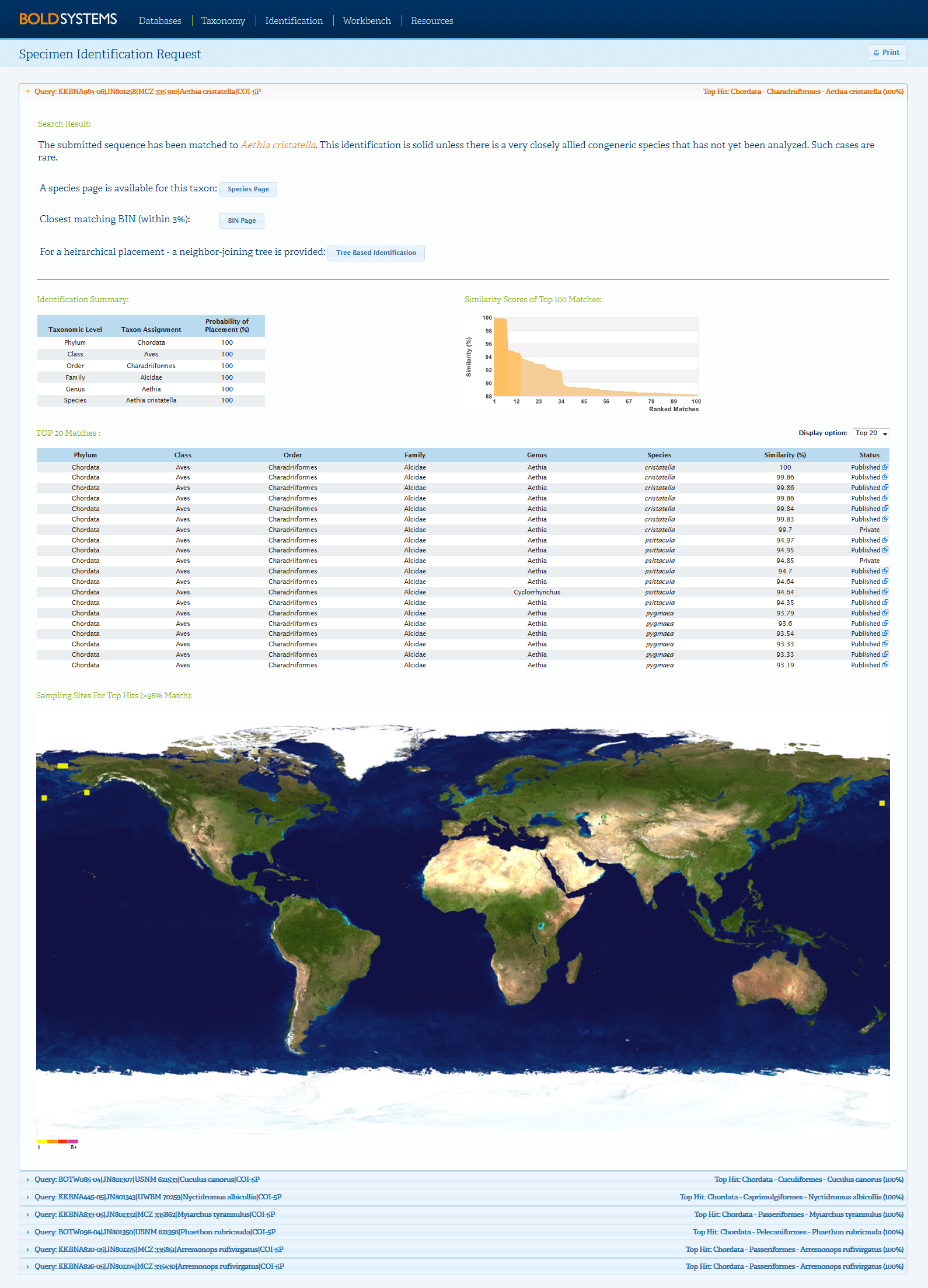Click the Private status for 99.7 similarity row
Viewport: 928px width, 1288px height.
coord(869,530)
